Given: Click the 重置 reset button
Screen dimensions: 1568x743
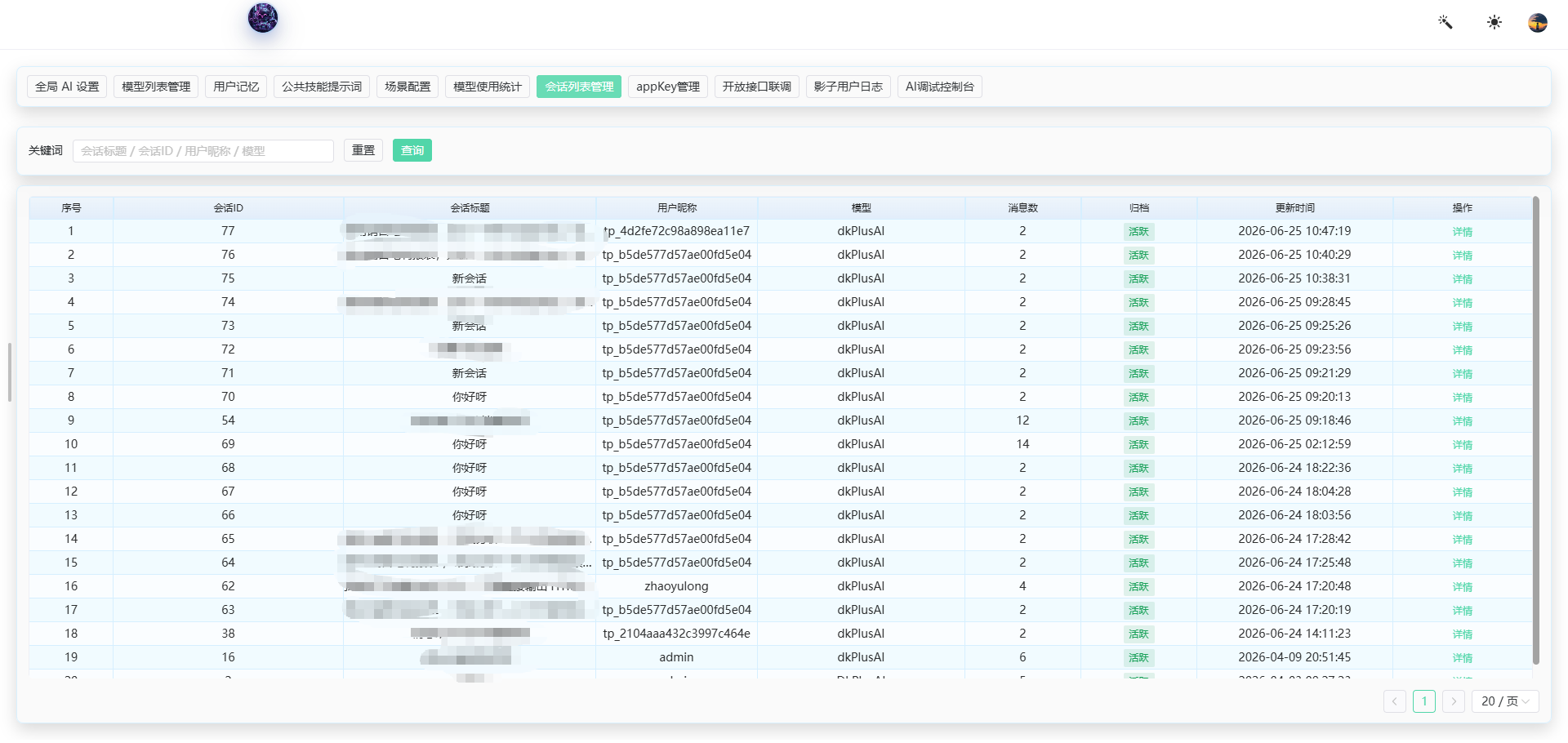Looking at the screenshot, I should click(363, 150).
